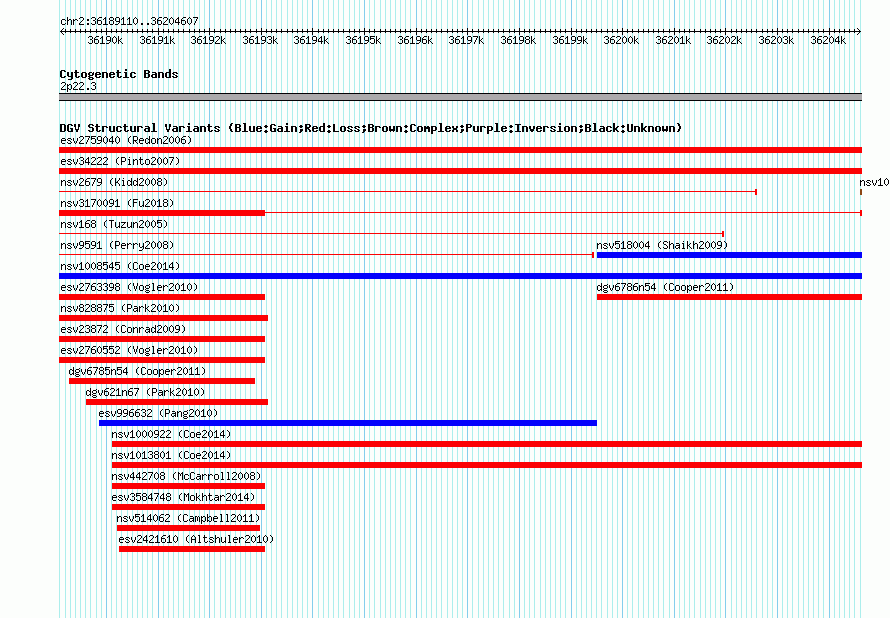Select the esv34222 (Pinto2007) variant label
The image size is (890, 618).
(120, 161)
